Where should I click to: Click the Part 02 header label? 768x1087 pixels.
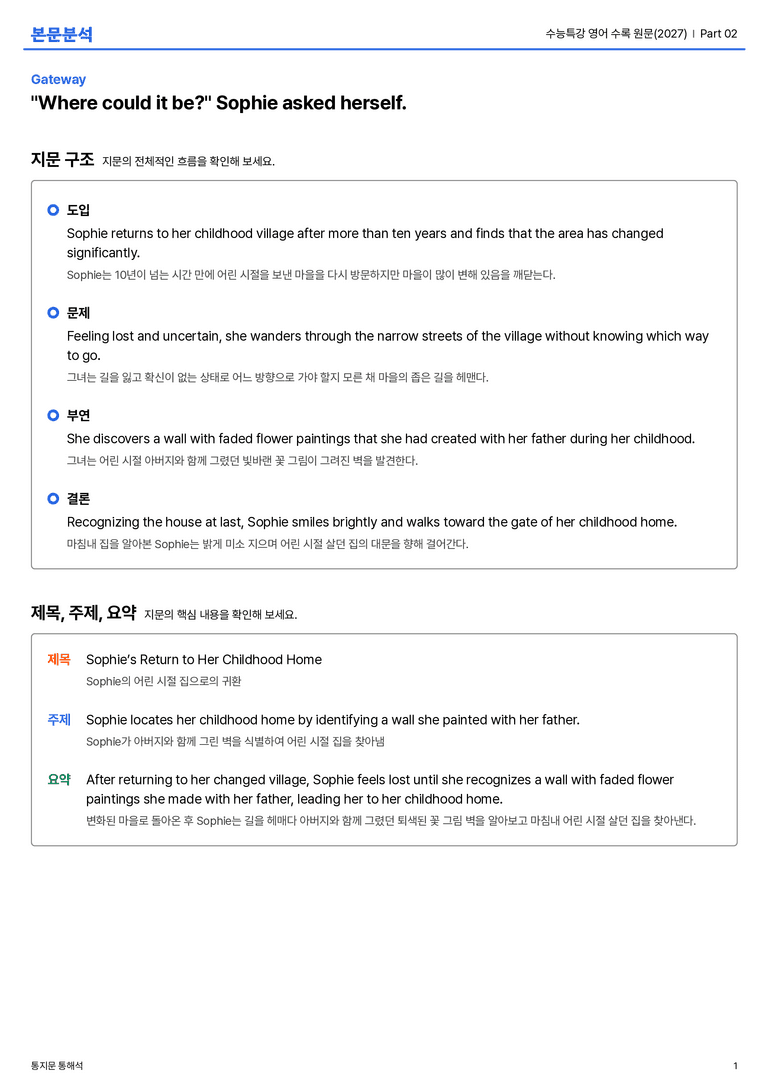(x=719, y=33)
